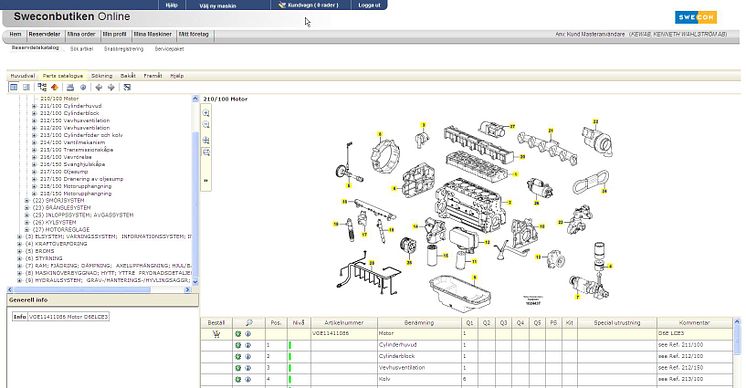Click the Skadoregistrering link
Viewport: 746px width, 388px height.
124,49
